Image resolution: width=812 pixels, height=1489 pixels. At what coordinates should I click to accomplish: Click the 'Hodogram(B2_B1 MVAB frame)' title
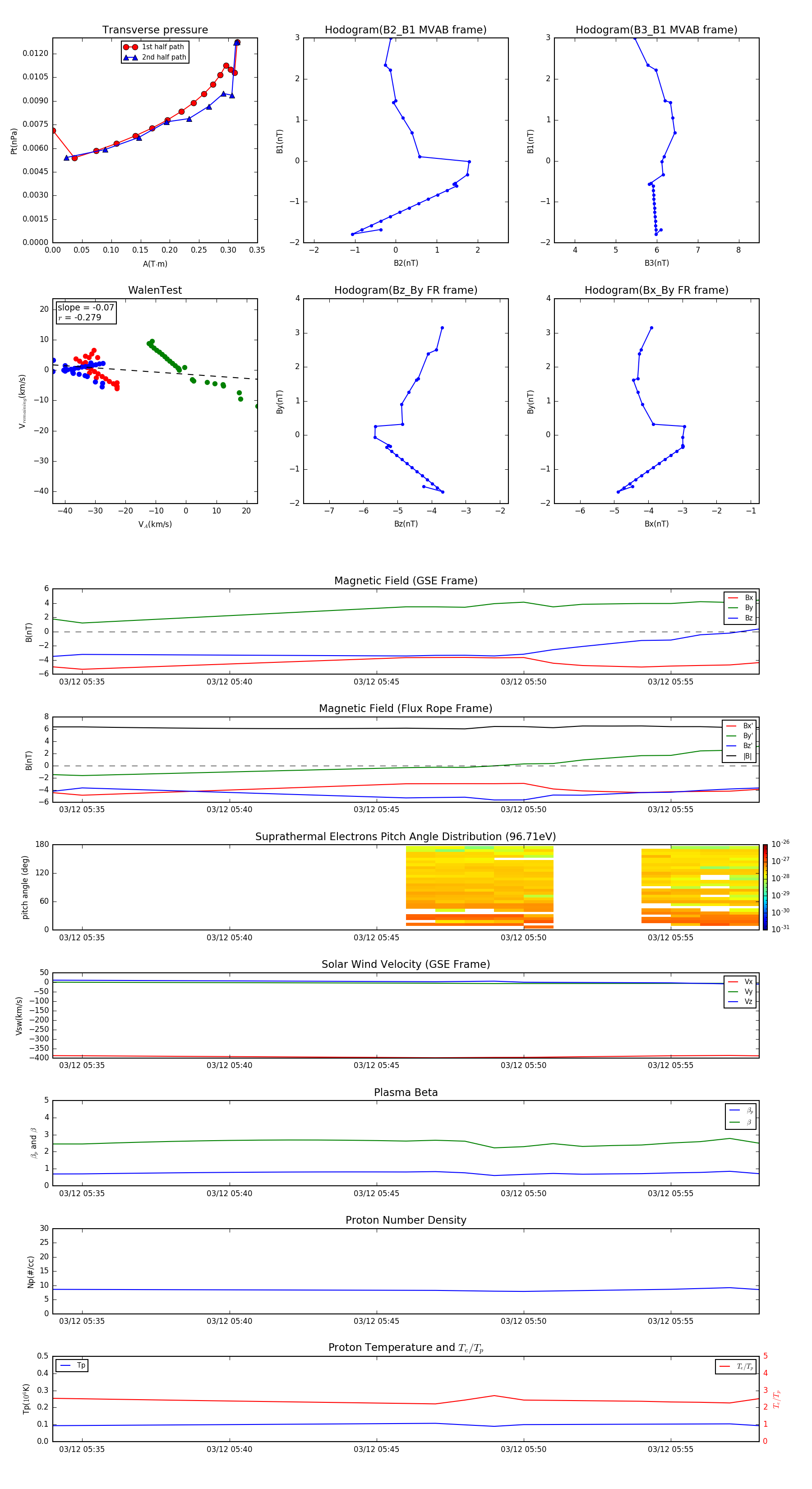pos(406,30)
